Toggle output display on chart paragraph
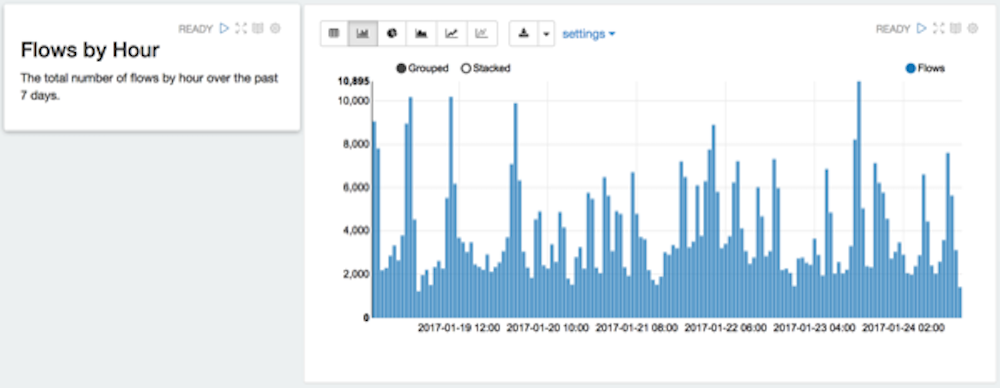Viewport: 1000px width, 388px height. pos(955,28)
